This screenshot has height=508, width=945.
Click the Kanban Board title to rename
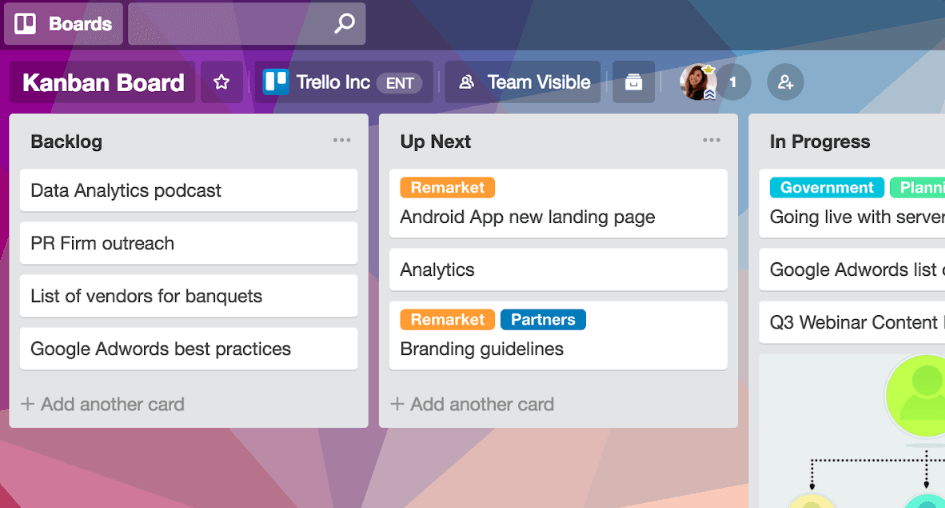(103, 83)
